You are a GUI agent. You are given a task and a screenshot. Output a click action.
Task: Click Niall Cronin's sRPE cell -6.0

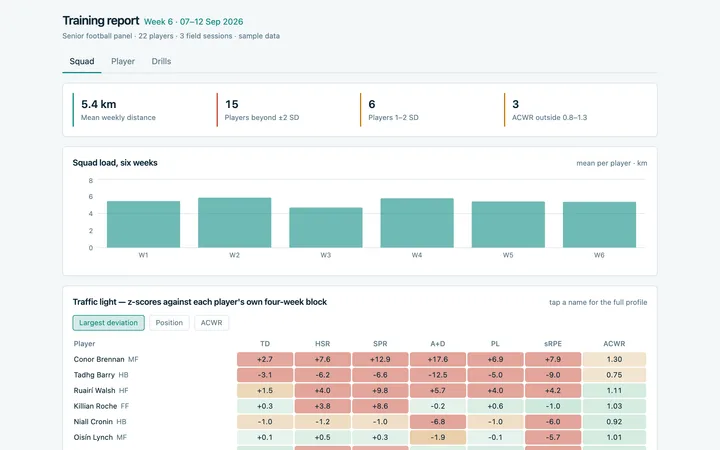[x=553, y=422]
